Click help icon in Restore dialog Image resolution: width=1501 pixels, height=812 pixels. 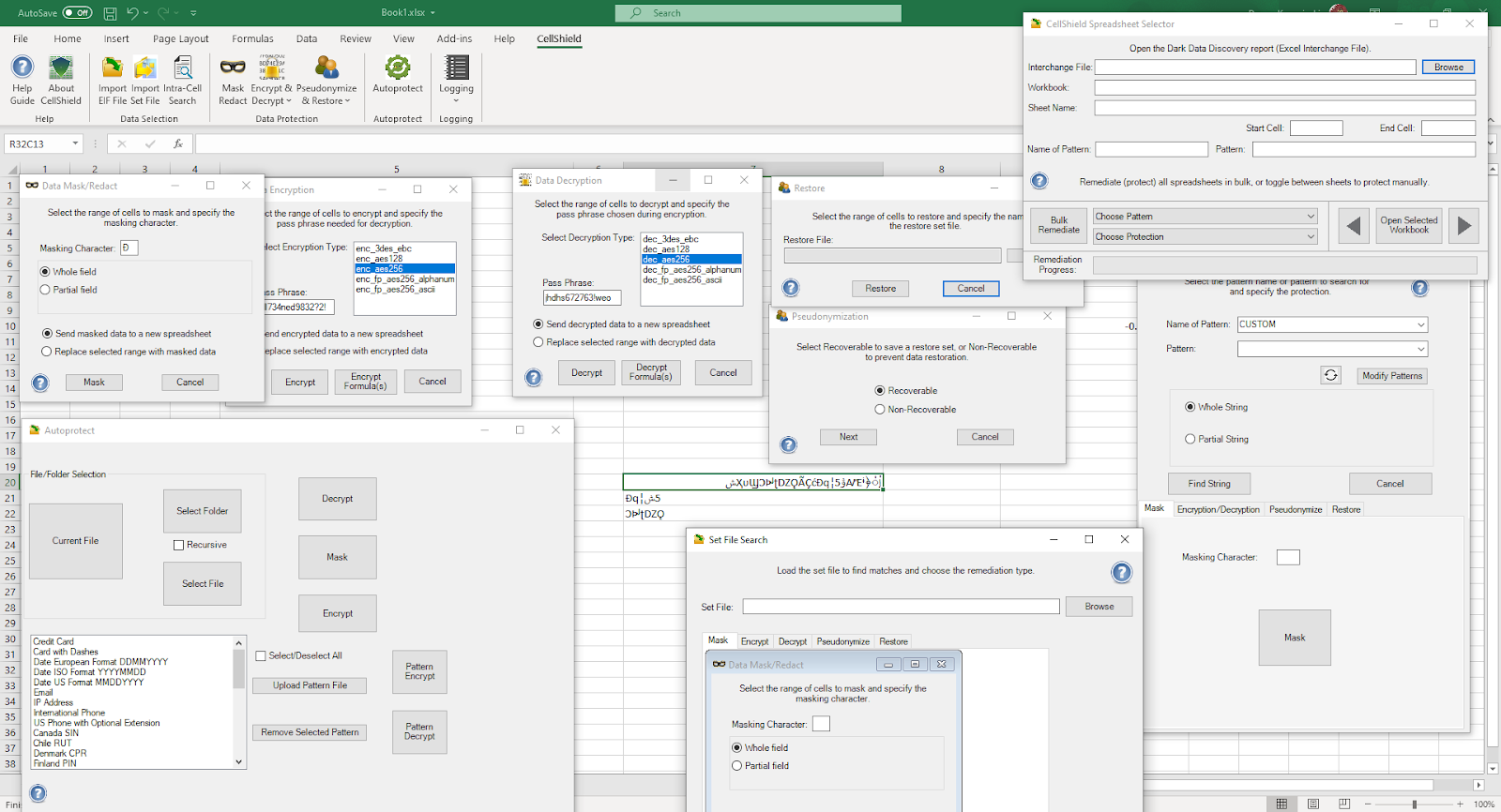791,288
